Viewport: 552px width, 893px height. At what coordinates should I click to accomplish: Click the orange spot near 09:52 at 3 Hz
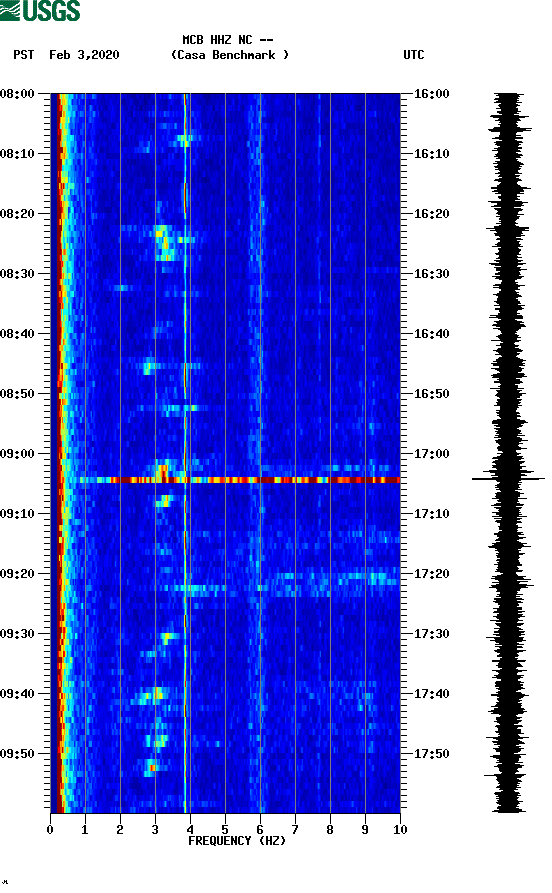(152, 767)
